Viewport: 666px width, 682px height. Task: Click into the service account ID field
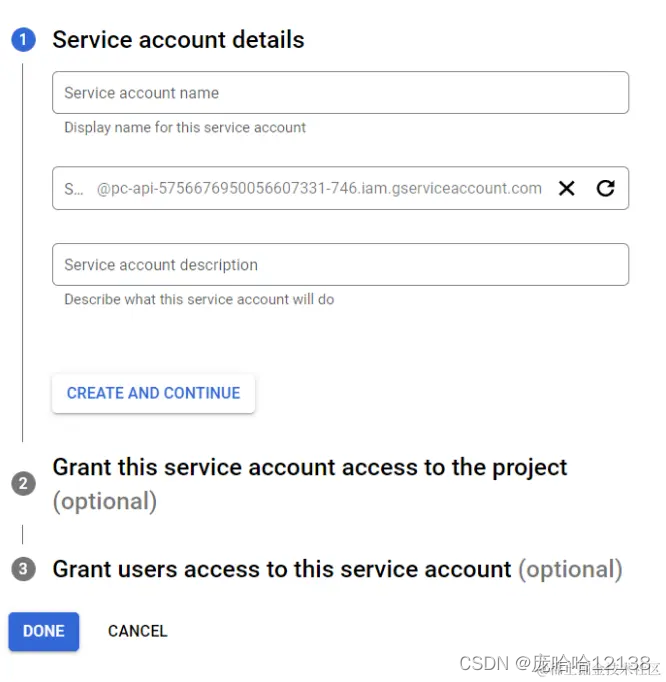pos(75,188)
